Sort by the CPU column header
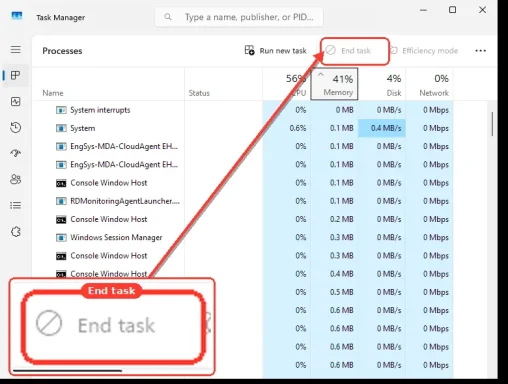 click(287, 84)
